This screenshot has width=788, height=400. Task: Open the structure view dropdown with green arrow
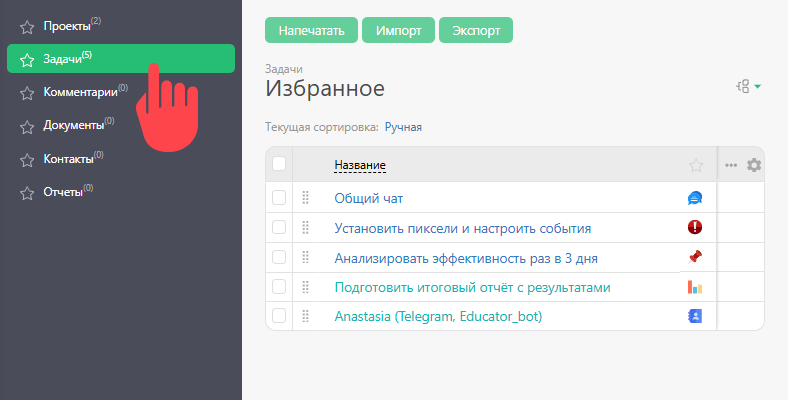749,86
